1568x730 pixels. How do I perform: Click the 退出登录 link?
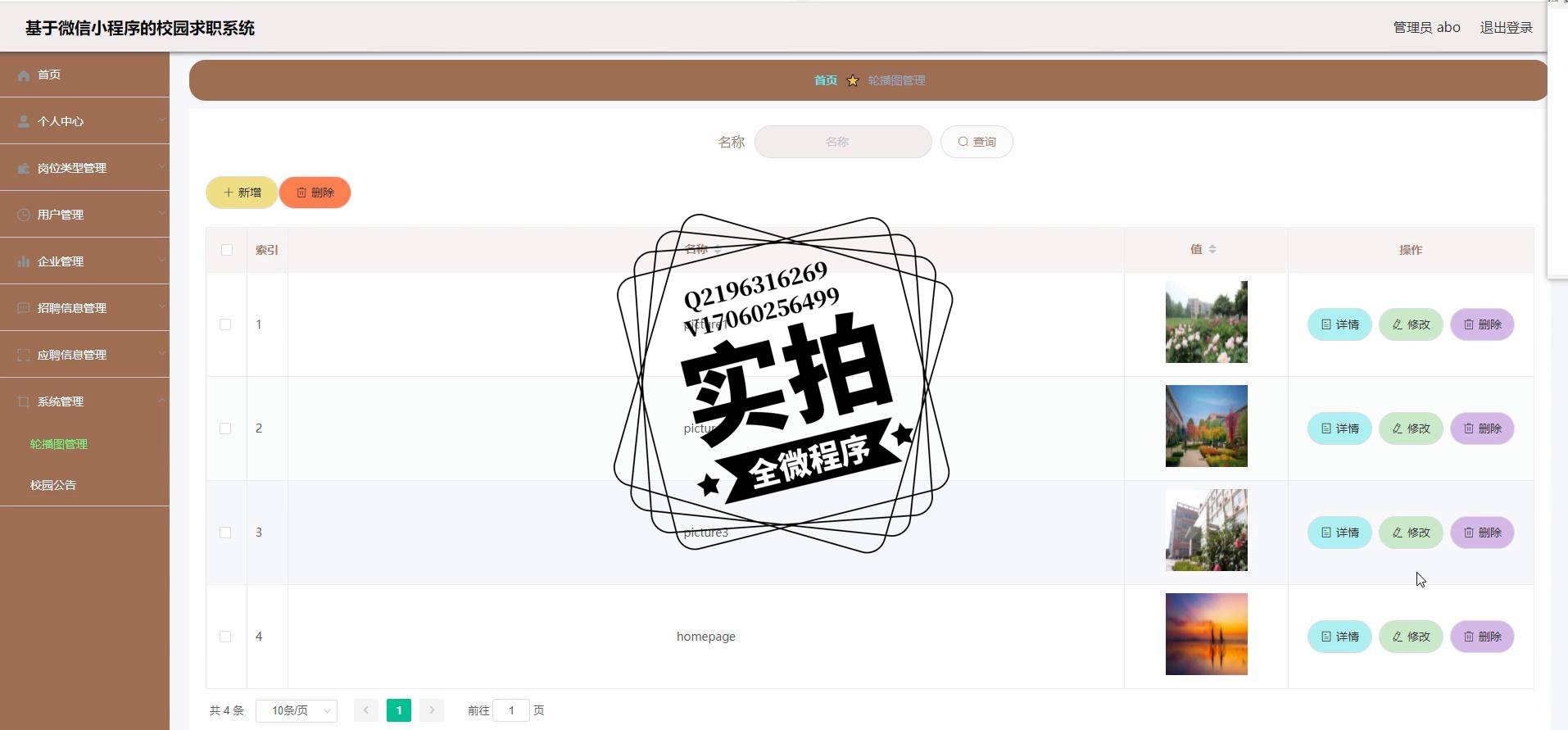click(1506, 28)
